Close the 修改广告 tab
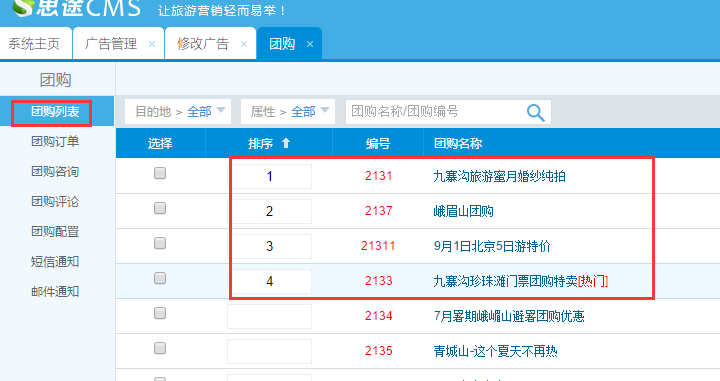Screen dimensions: 720x381 click(x=244, y=44)
